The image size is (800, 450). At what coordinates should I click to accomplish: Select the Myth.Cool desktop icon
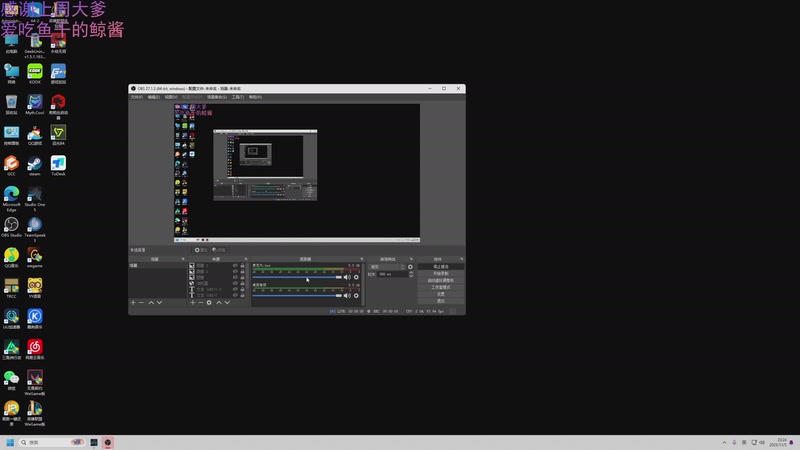35,105
